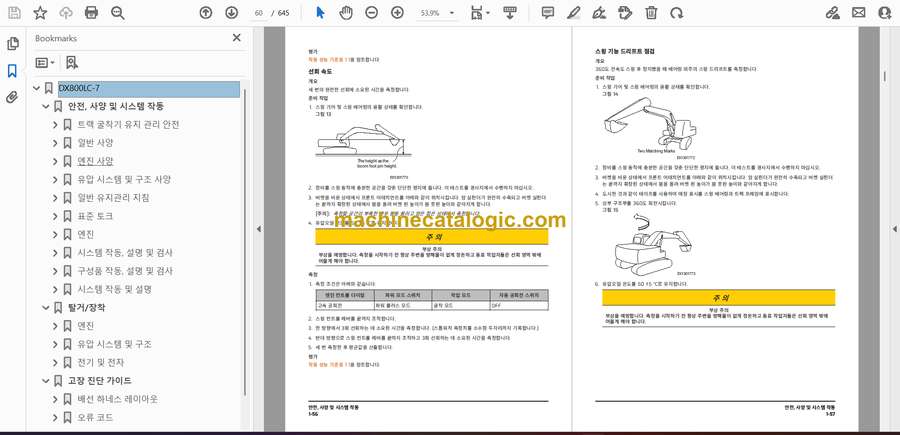Collapse the 안전, 사양 및 시스템 작동 section
The height and width of the screenshot is (435, 900).
pos(46,107)
